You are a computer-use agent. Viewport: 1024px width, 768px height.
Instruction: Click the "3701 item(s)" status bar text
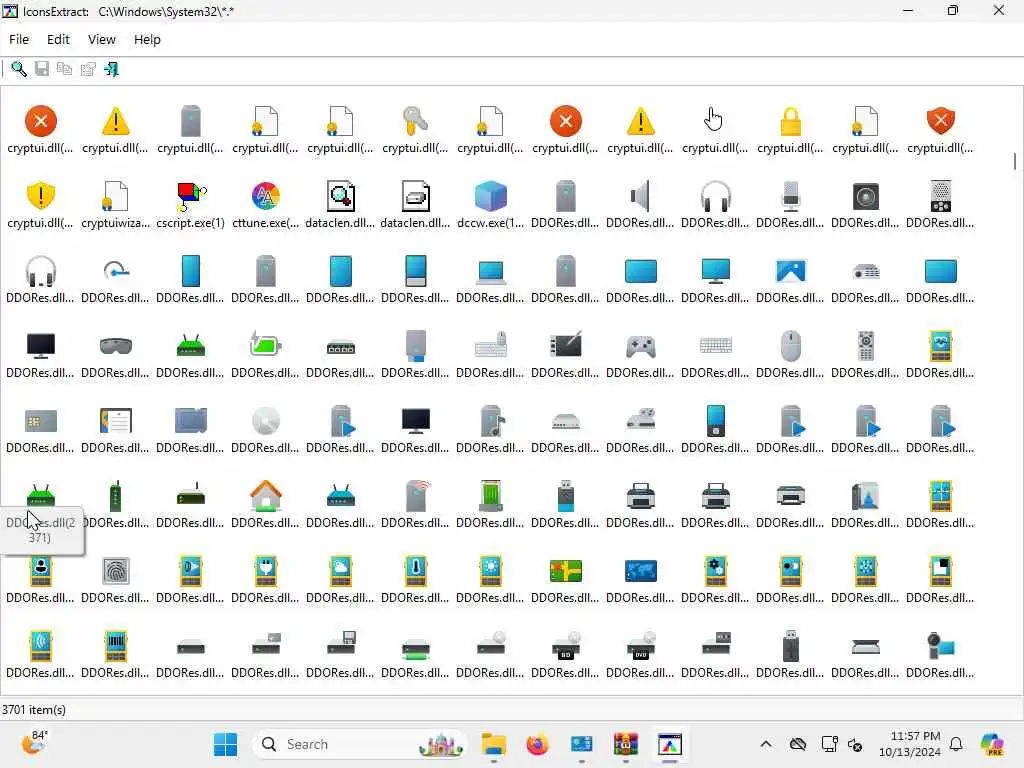coord(33,709)
